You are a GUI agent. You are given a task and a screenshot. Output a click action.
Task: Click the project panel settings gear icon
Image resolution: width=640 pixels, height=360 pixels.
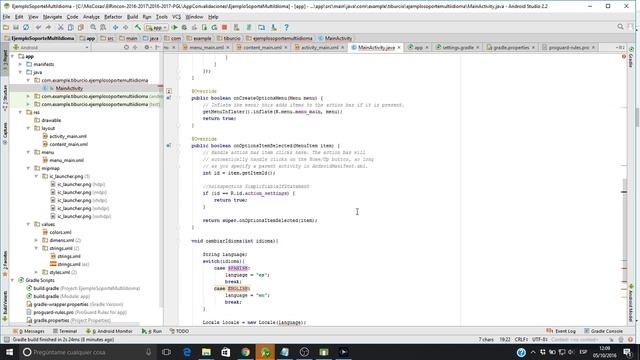147,47
